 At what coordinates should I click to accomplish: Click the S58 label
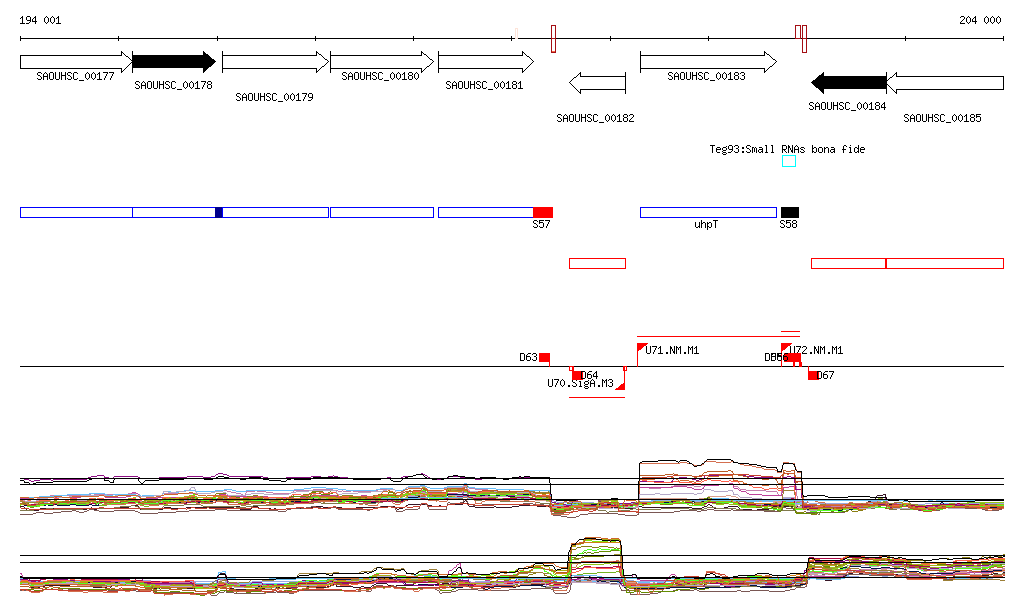click(788, 225)
